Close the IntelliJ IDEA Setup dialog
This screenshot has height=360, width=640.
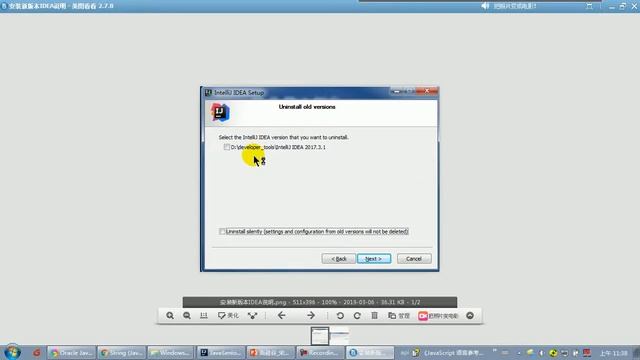pyautogui.click(x=427, y=91)
